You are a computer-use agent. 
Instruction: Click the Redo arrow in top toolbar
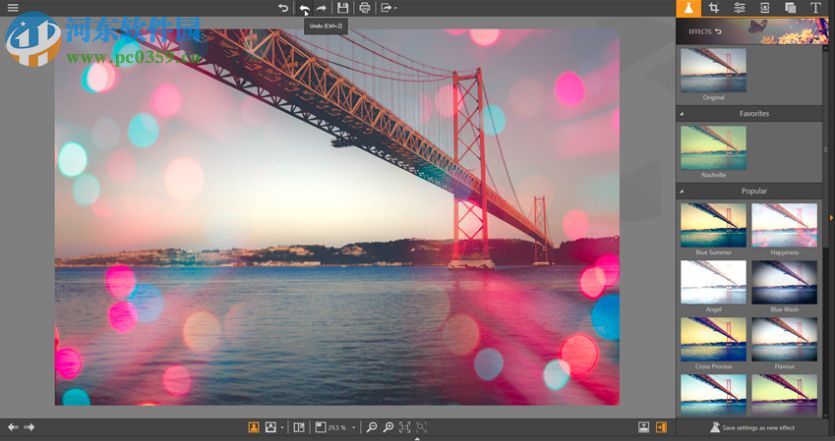(321, 8)
